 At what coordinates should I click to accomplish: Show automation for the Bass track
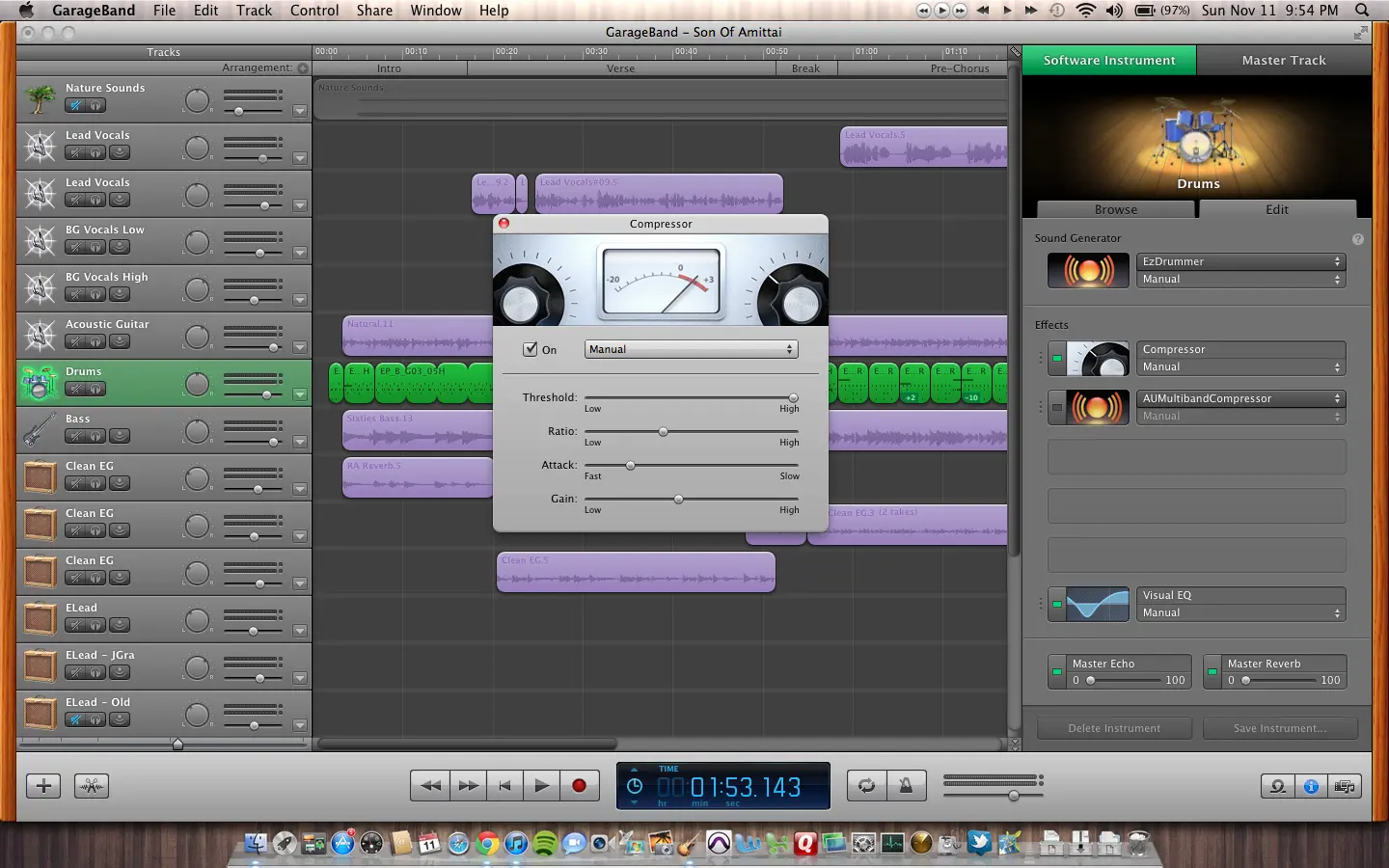pos(300,442)
